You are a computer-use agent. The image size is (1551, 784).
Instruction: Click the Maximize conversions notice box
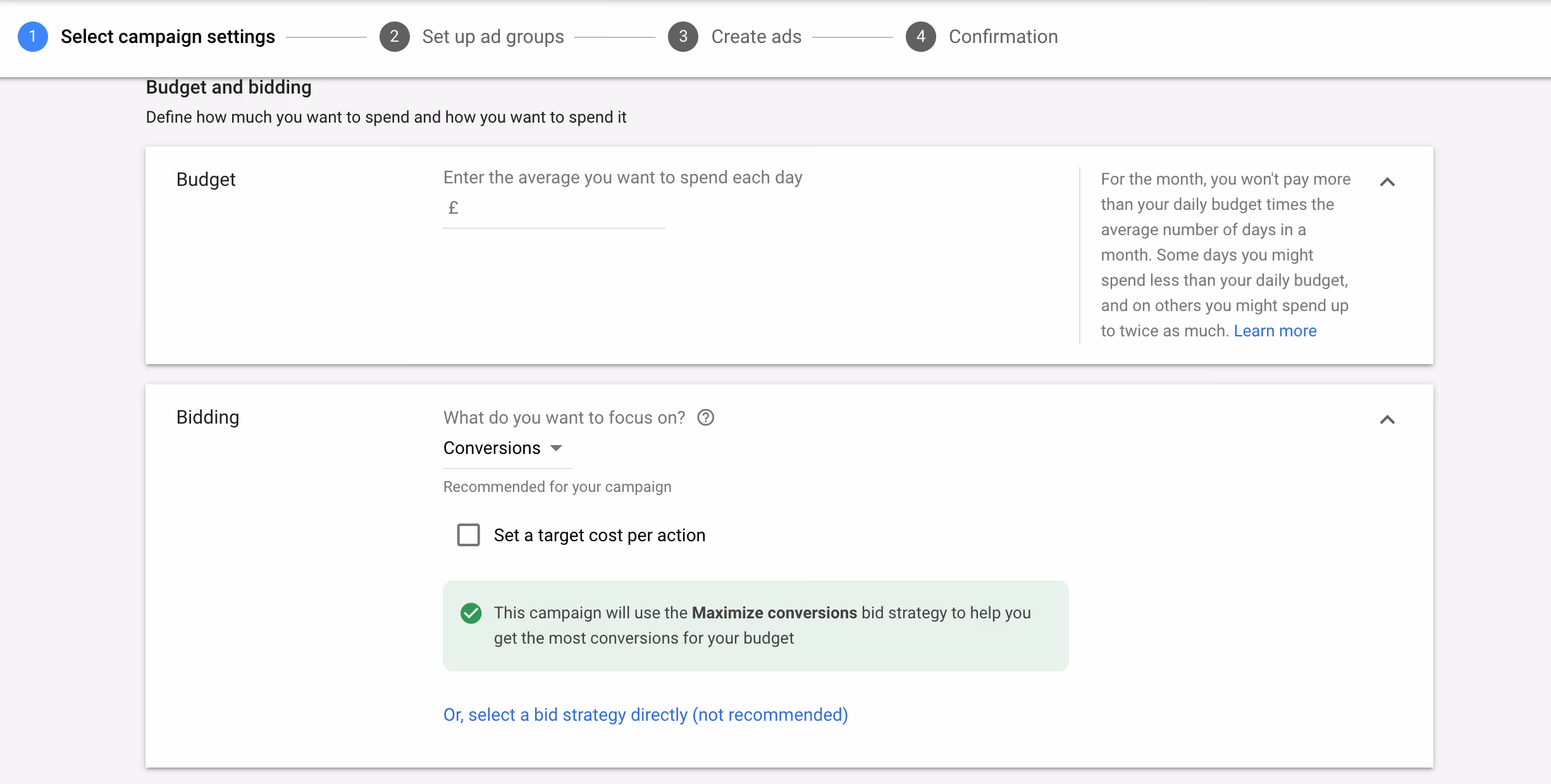[x=756, y=626]
